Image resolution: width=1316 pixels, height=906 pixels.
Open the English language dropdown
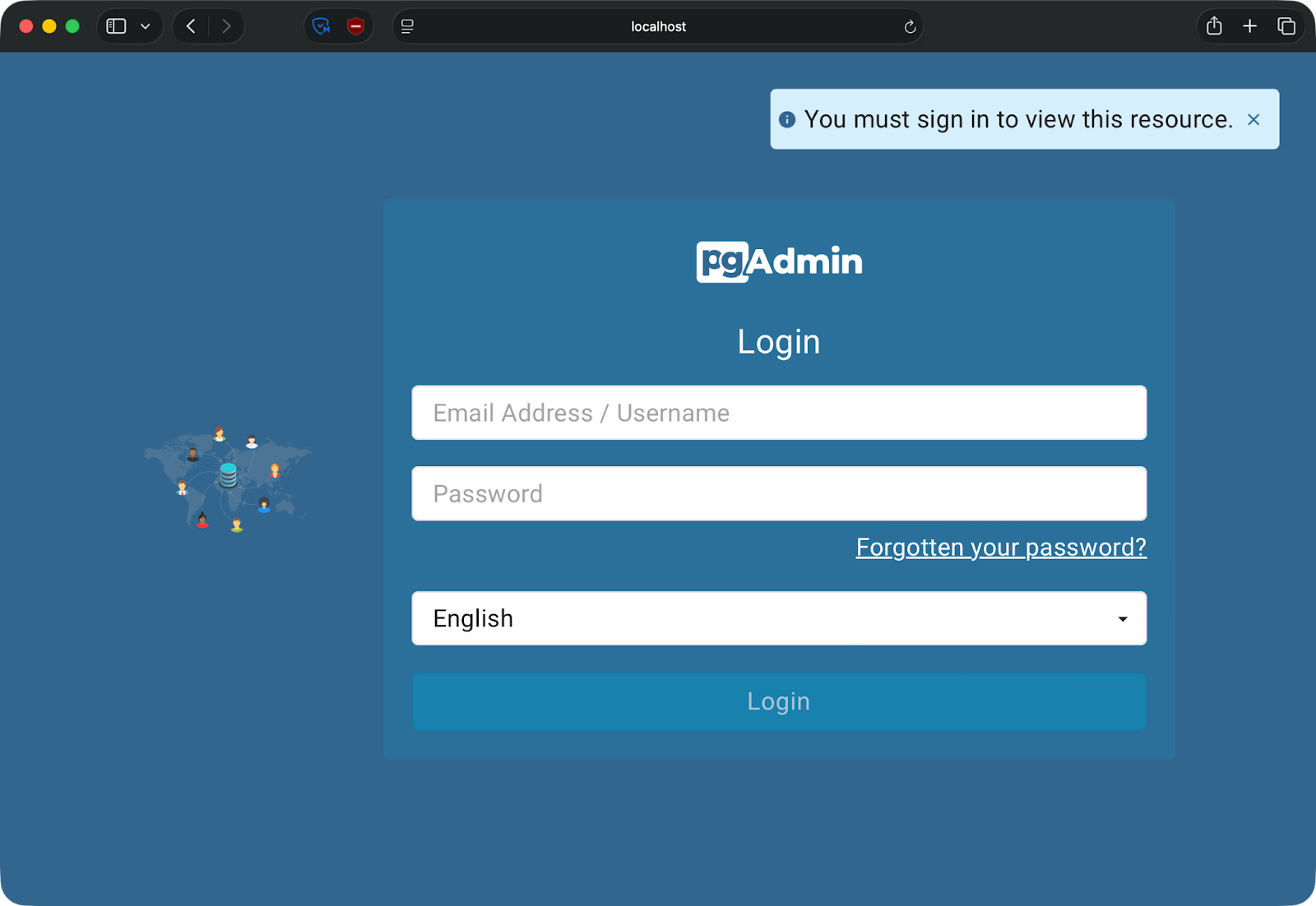coord(779,618)
